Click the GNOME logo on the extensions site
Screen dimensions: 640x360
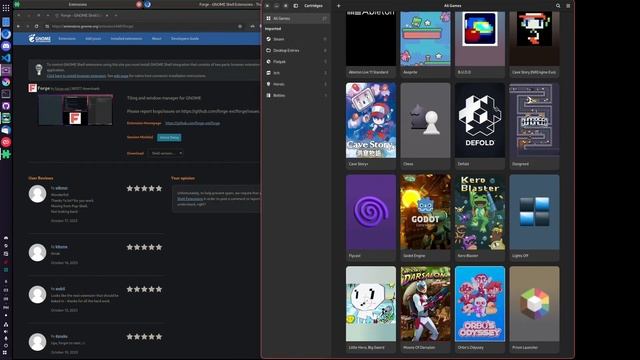click(40, 38)
